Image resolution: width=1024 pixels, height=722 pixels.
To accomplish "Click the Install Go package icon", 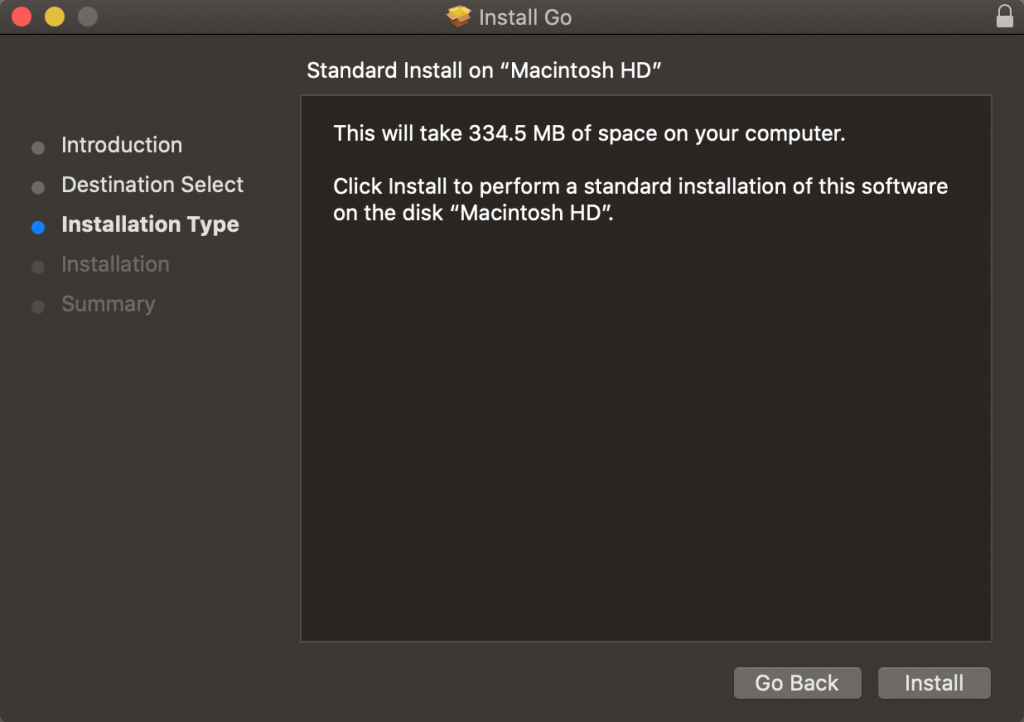I will [x=458, y=16].
